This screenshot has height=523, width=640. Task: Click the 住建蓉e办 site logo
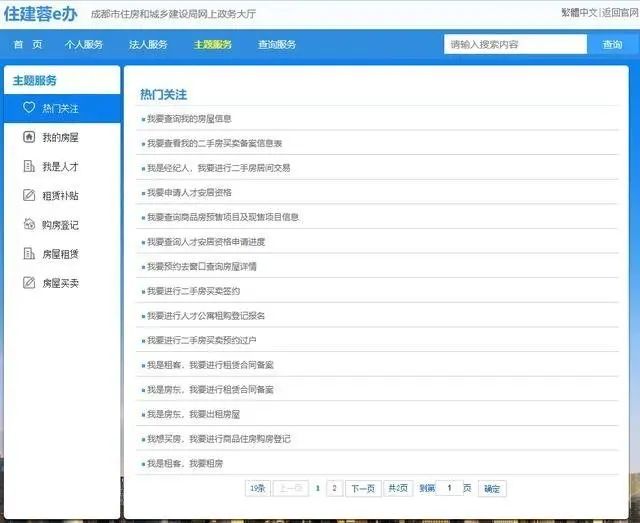(x=40, y=14)
